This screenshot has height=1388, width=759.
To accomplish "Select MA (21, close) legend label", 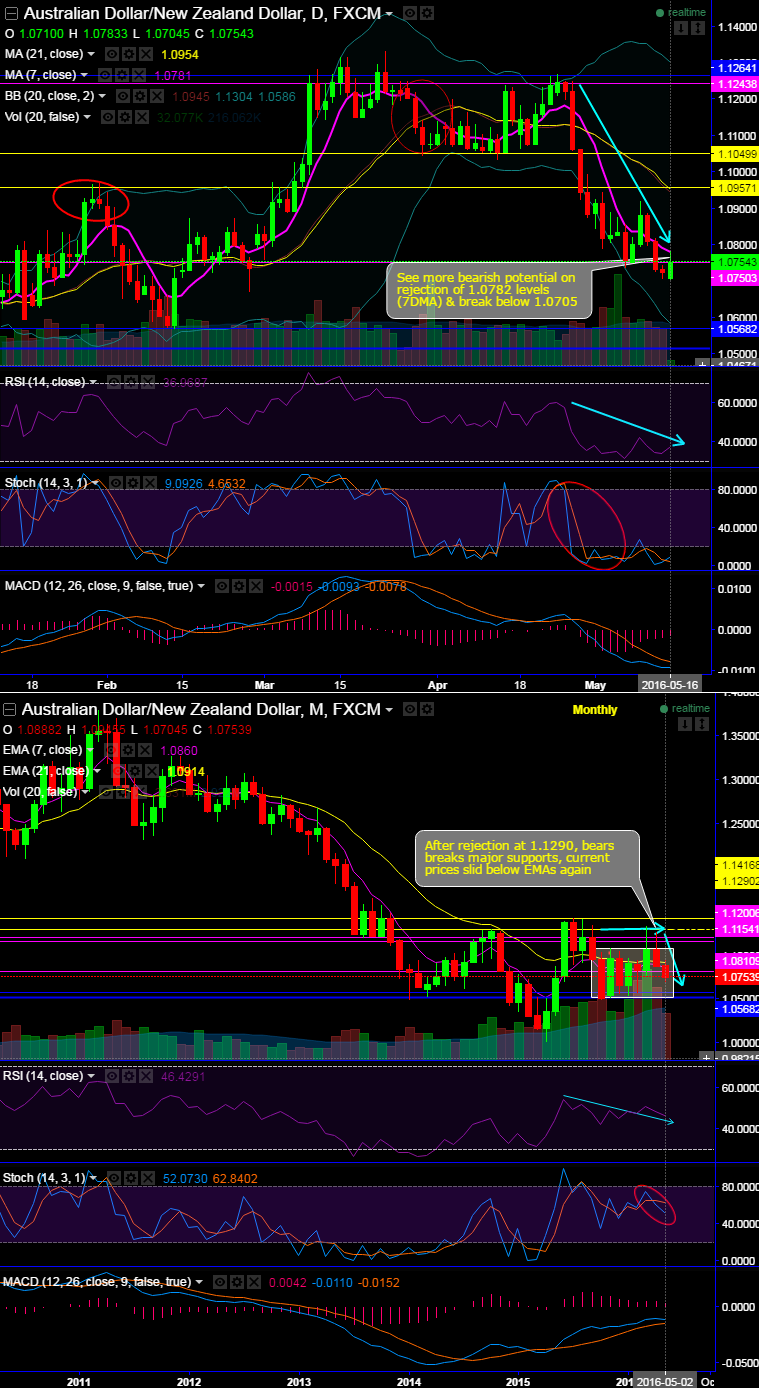I will pos(44,54).
